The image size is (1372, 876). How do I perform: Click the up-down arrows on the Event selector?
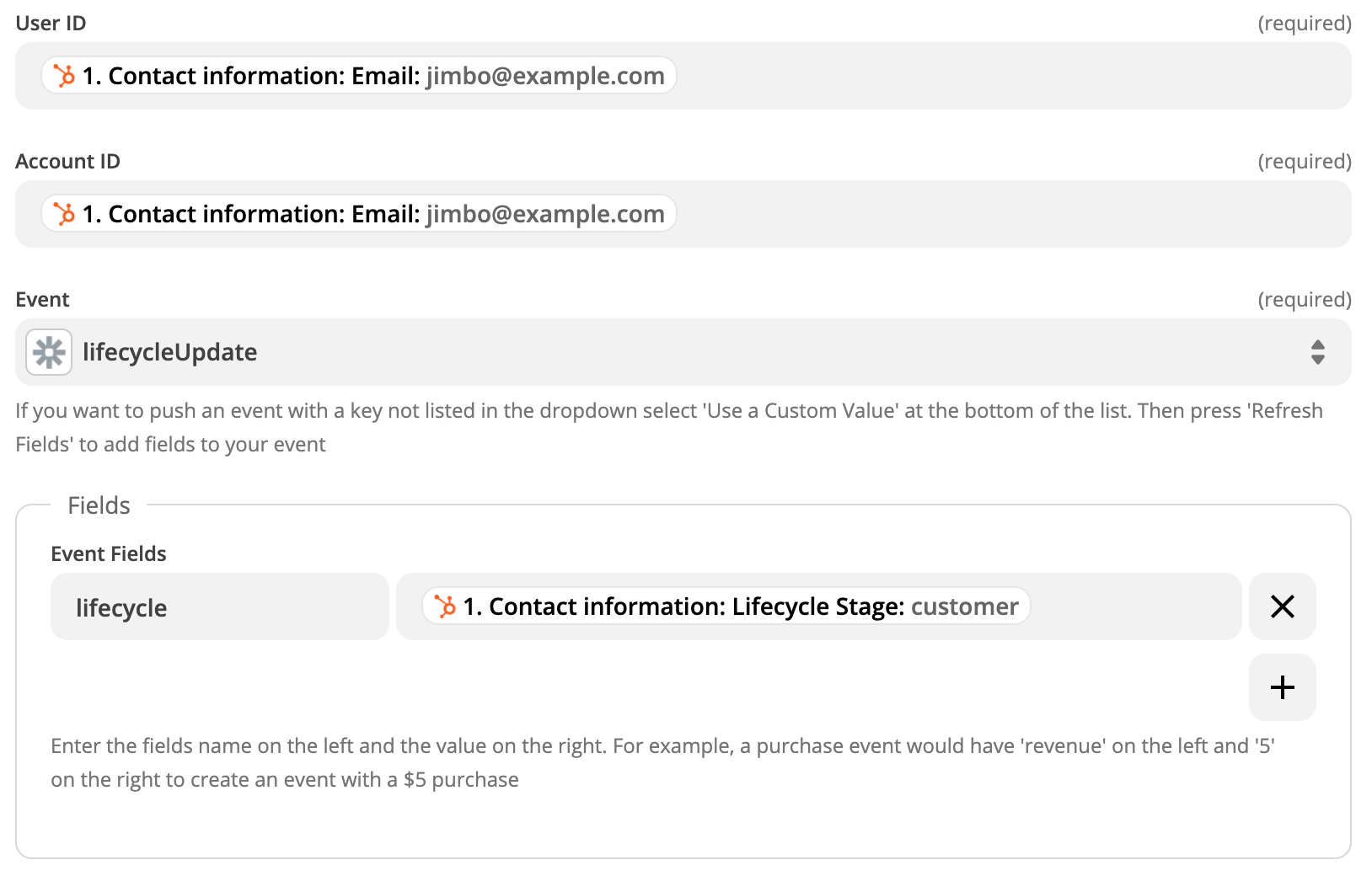pyautogui.click(x=1317, y=351)
